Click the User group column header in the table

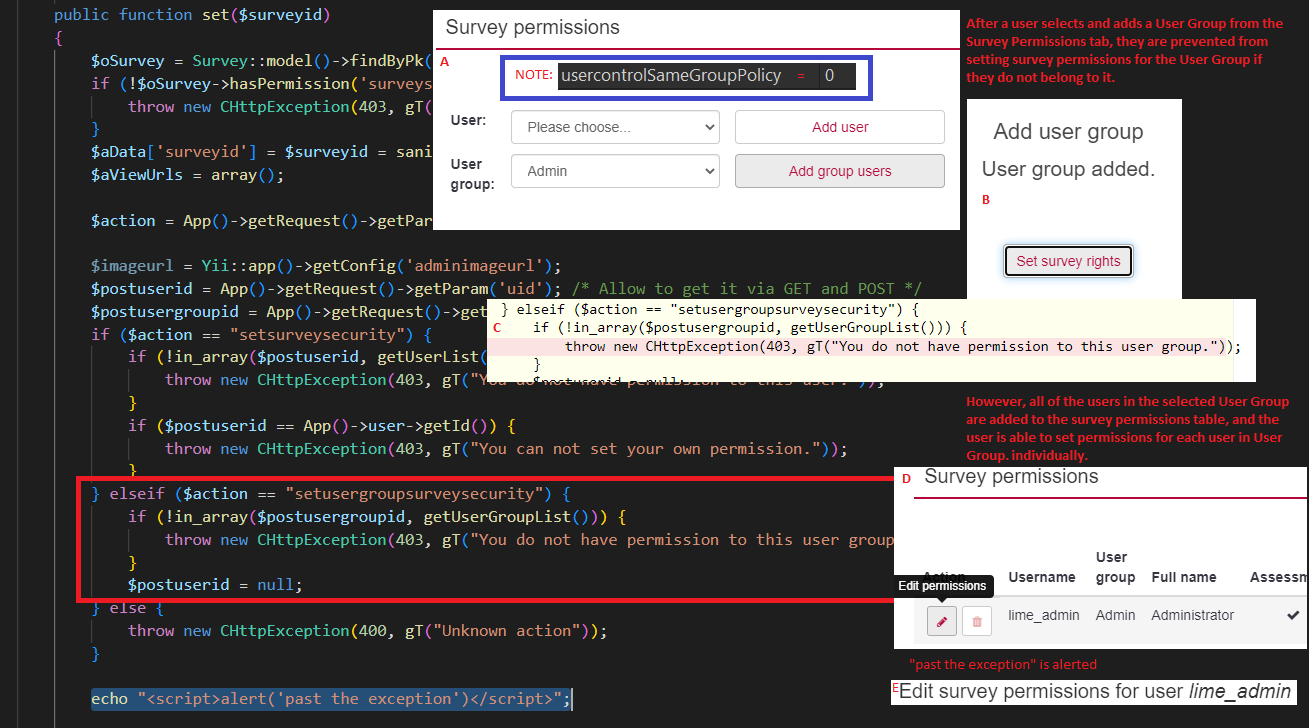pos(1115,567)
